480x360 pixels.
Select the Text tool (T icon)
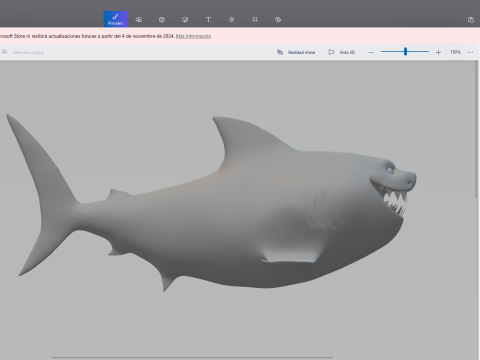point(208,20)
